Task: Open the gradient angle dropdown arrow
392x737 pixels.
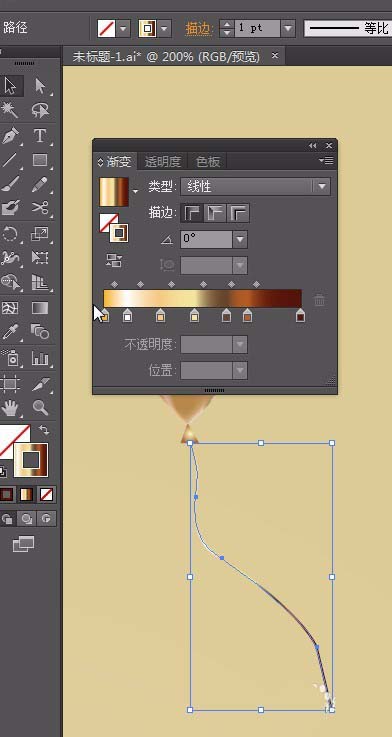Action: point(240,240)
